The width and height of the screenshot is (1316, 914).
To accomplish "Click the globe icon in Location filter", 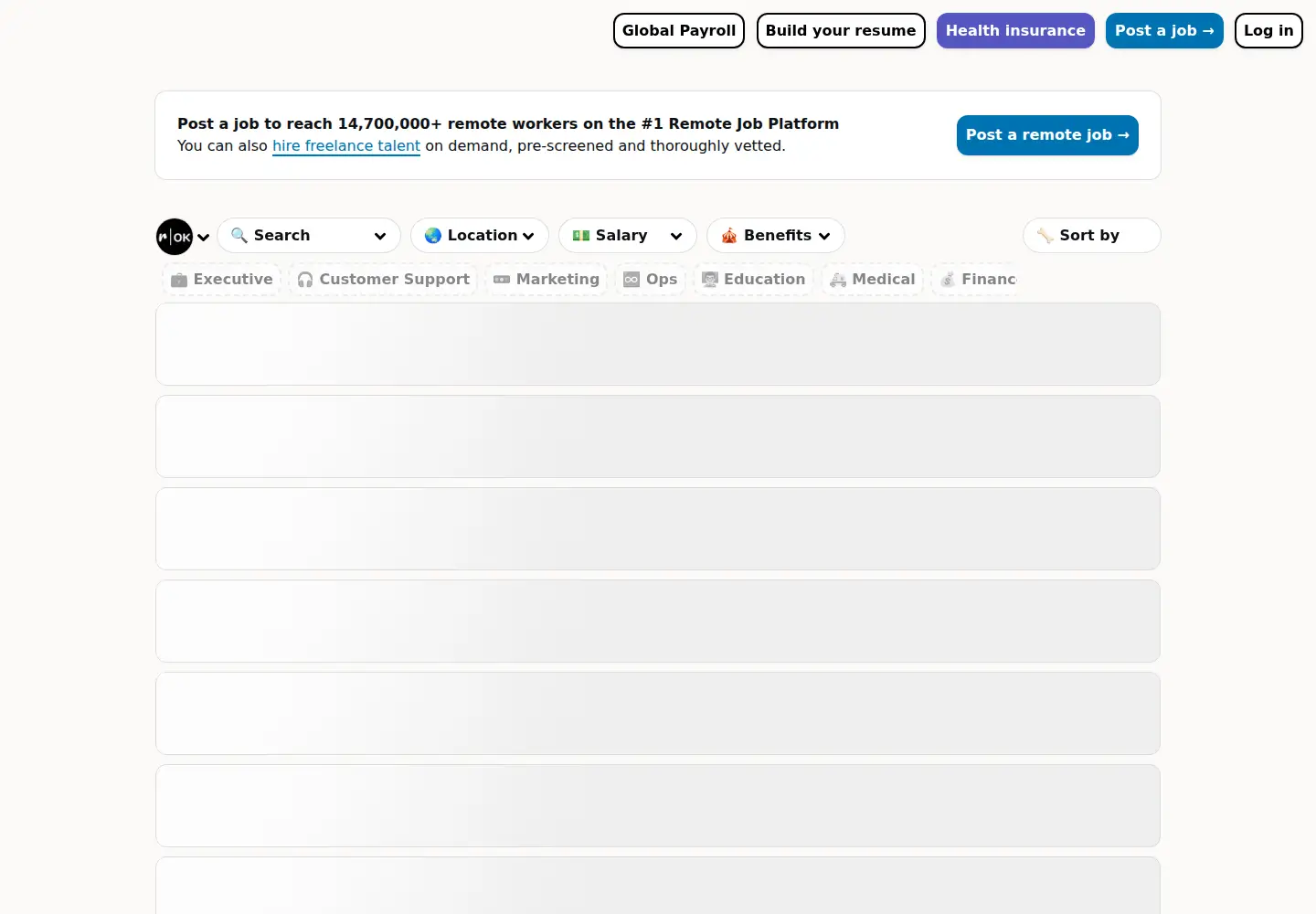I will click(433, 235).
